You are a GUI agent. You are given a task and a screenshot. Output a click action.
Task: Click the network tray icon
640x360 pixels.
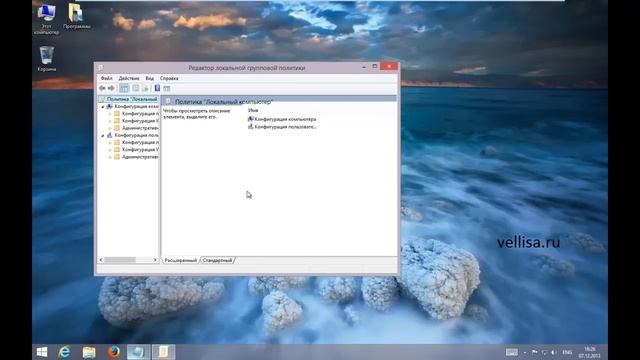(544, 352)
